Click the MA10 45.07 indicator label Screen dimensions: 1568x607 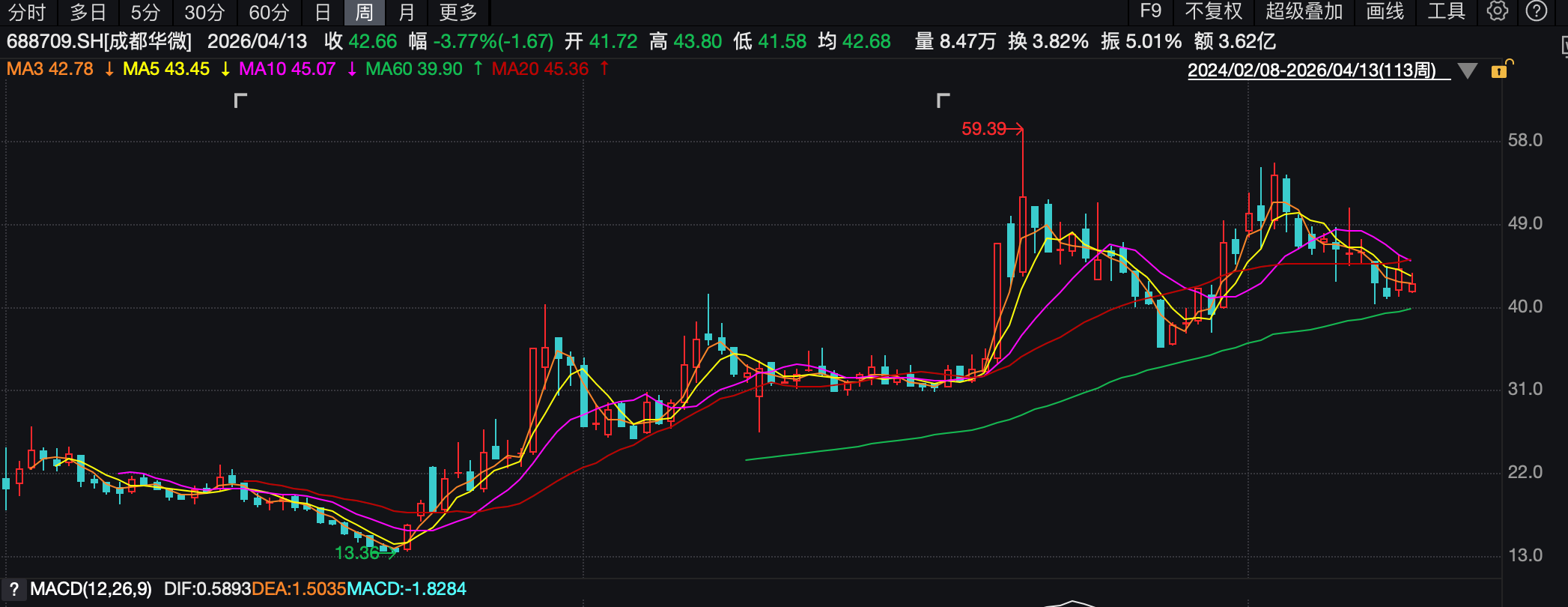(287, 69)
